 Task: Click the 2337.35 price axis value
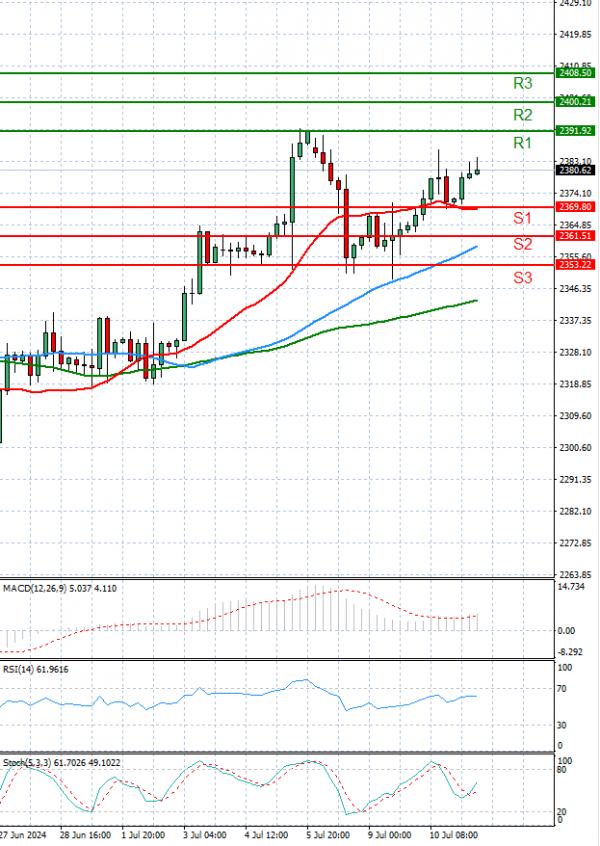pos(575,321)
